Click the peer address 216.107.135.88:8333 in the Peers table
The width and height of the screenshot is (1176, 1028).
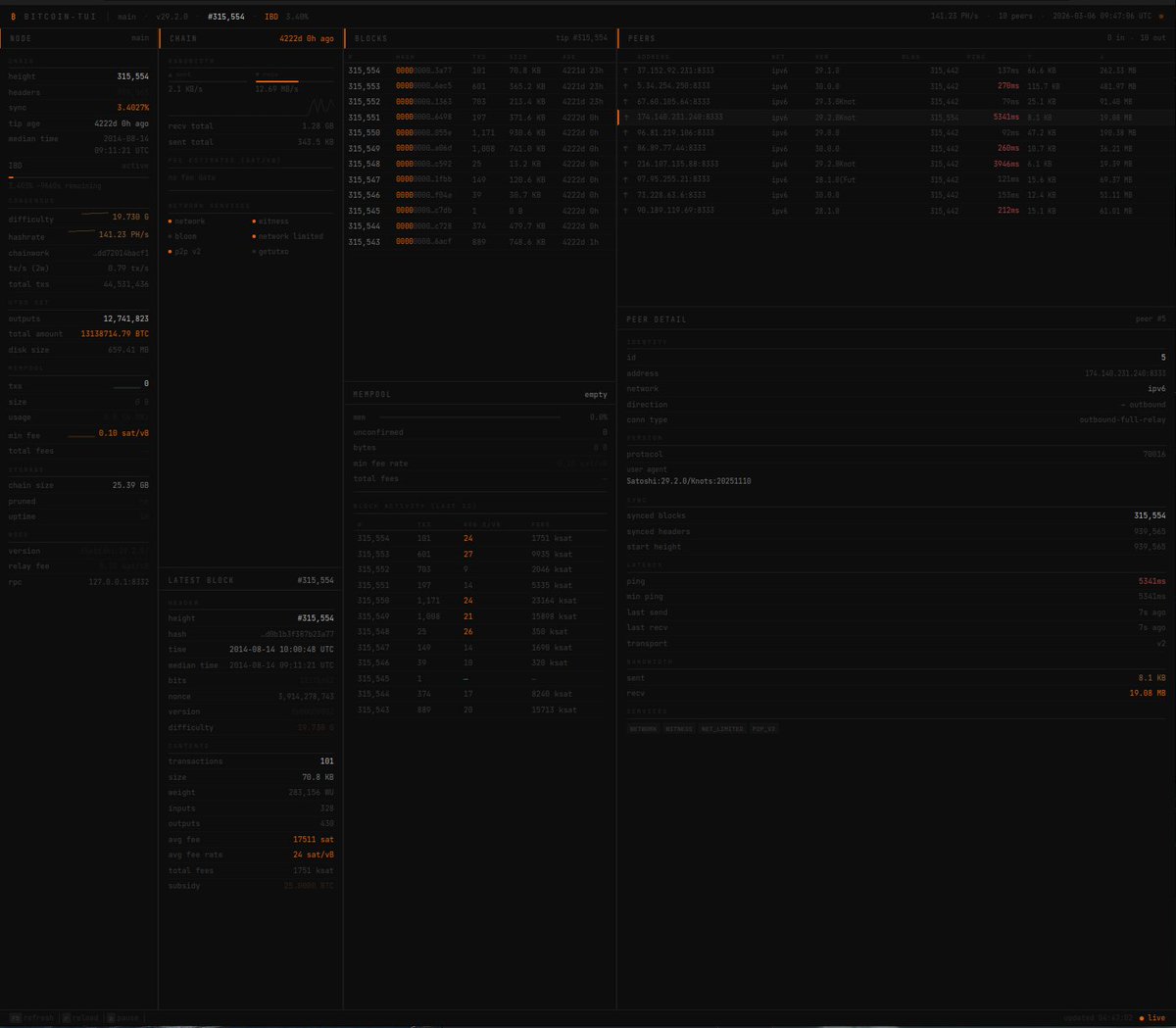[678, 165]
